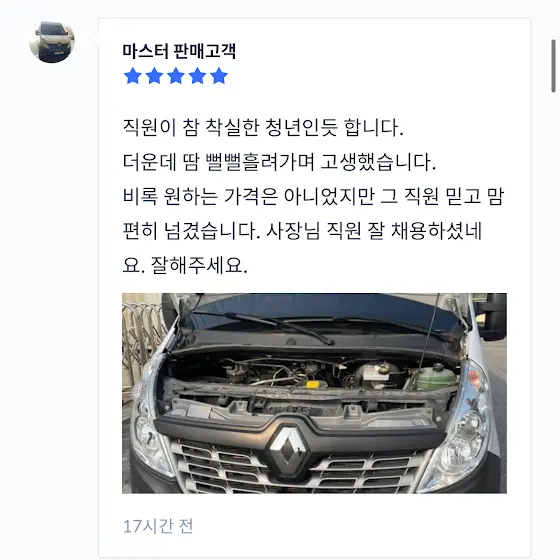Click the yellow dipstick cap in photo

tap(313, 384)
